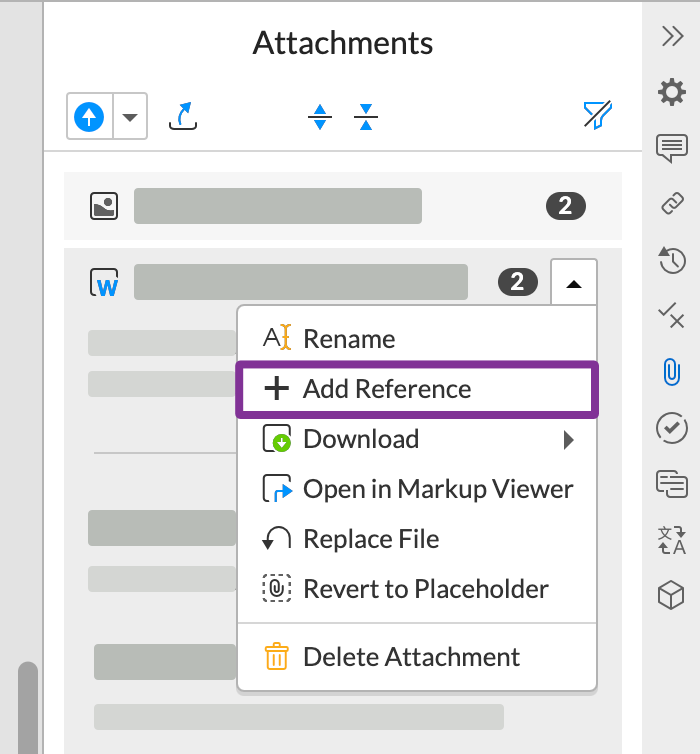This screenshot has width=700, height=754.
Task: Collapse all attachments in the list
Action: coord(366,117)
